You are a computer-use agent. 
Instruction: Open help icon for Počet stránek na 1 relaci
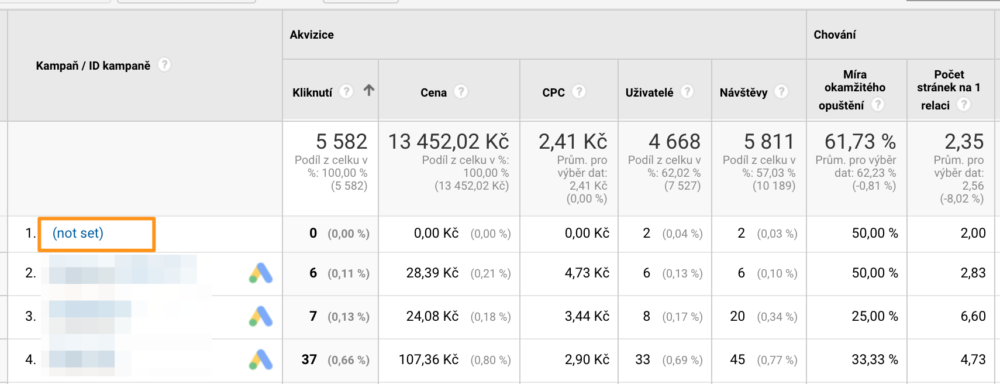(963, 105)
